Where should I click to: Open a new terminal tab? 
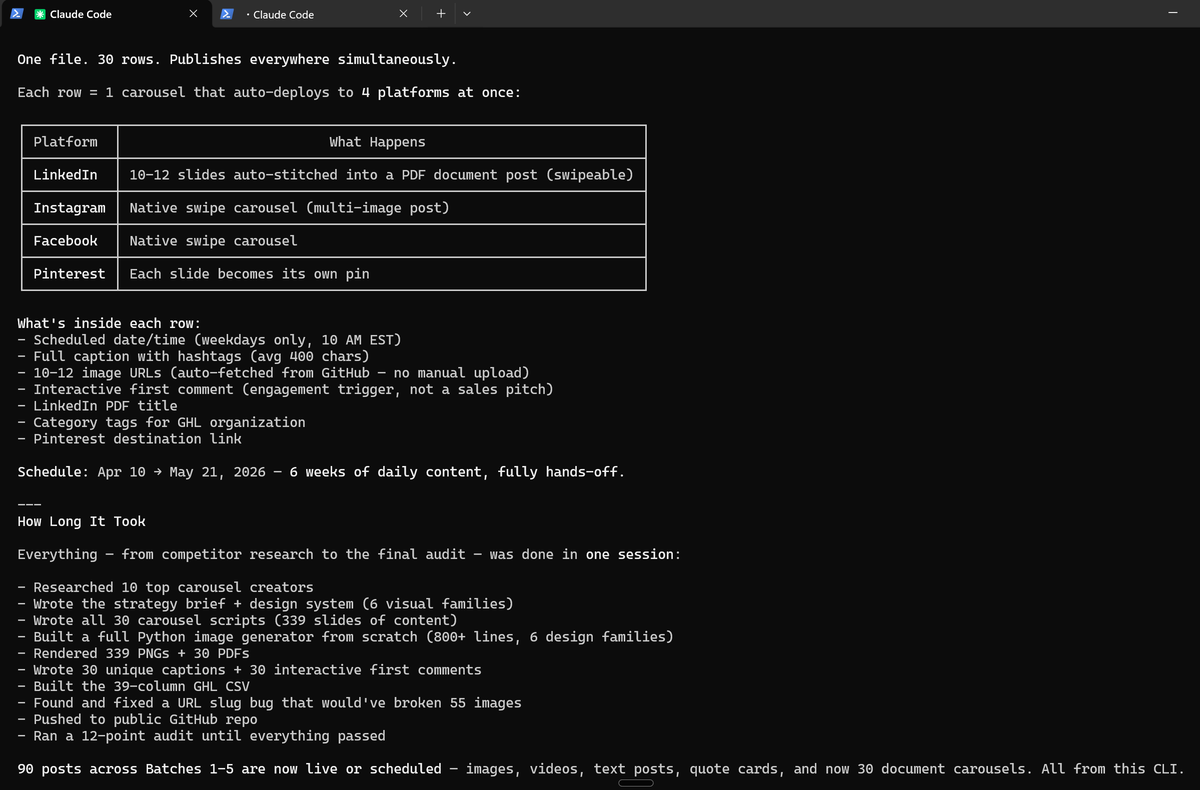pos(440,14)
